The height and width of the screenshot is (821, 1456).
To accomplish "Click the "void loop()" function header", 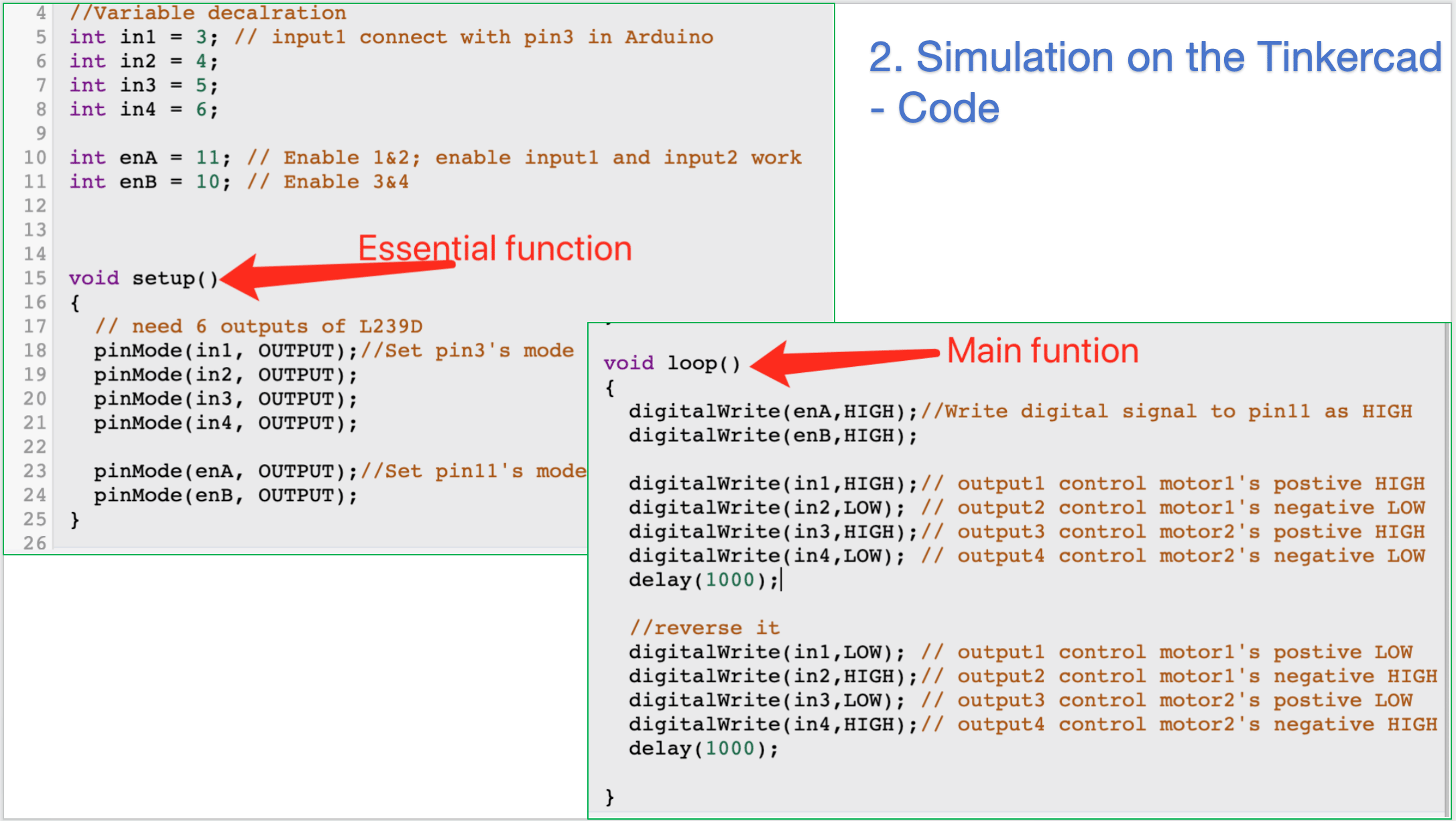I will pyautogui.click(x=672, y=364).
